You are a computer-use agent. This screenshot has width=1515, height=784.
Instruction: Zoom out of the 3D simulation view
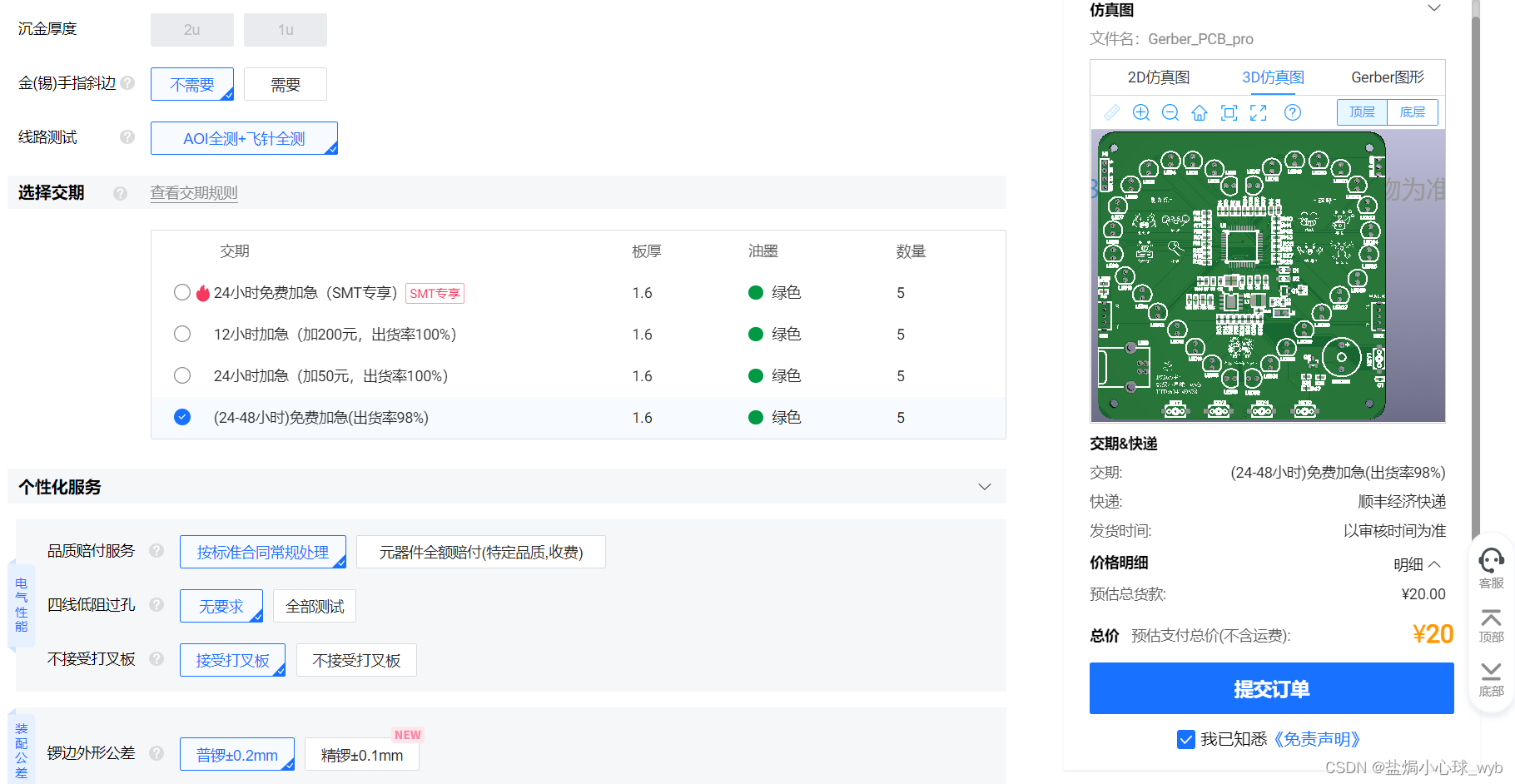1170,112
